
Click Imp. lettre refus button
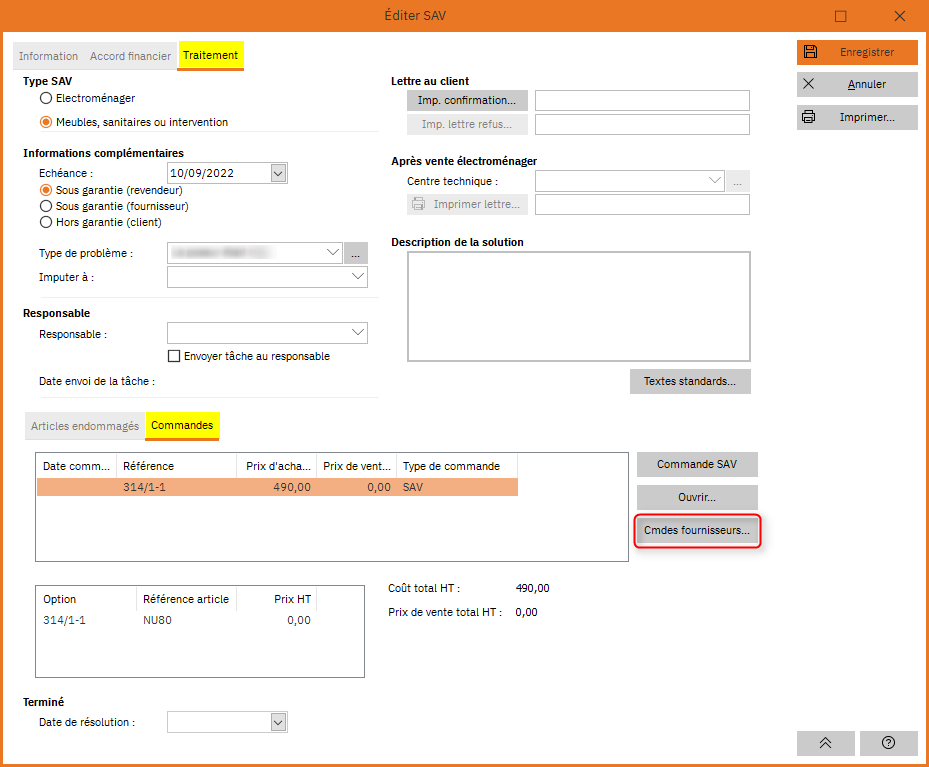(x=467, y=124)
